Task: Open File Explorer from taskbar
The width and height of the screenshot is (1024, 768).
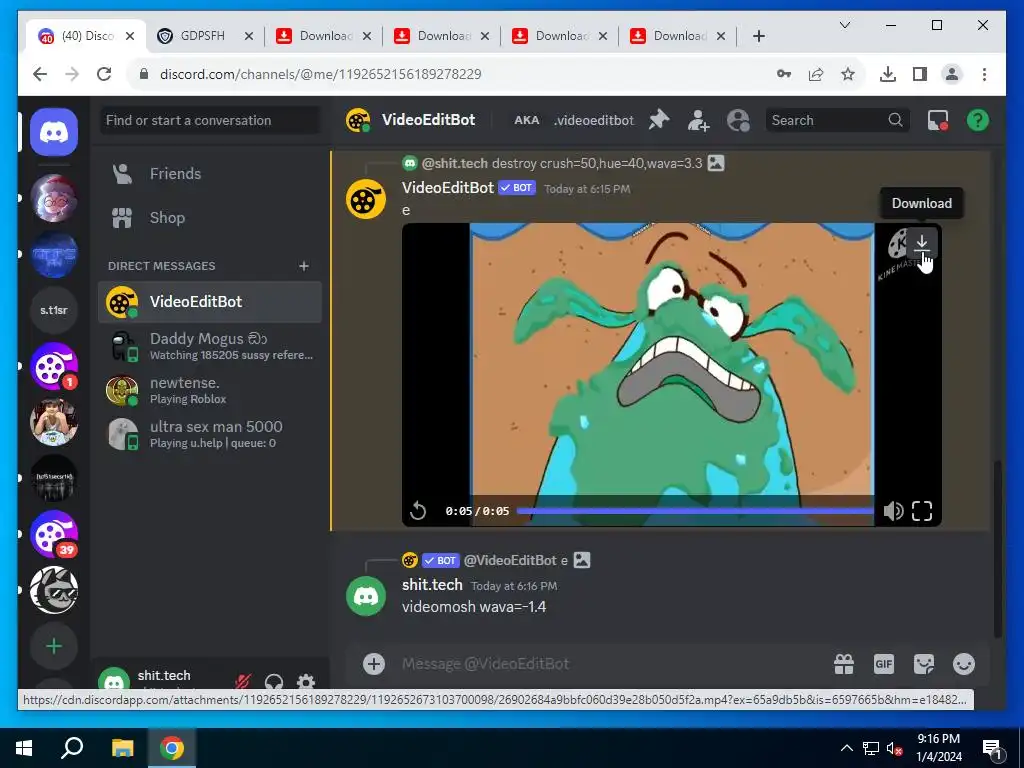Action: tap(122, 748)
